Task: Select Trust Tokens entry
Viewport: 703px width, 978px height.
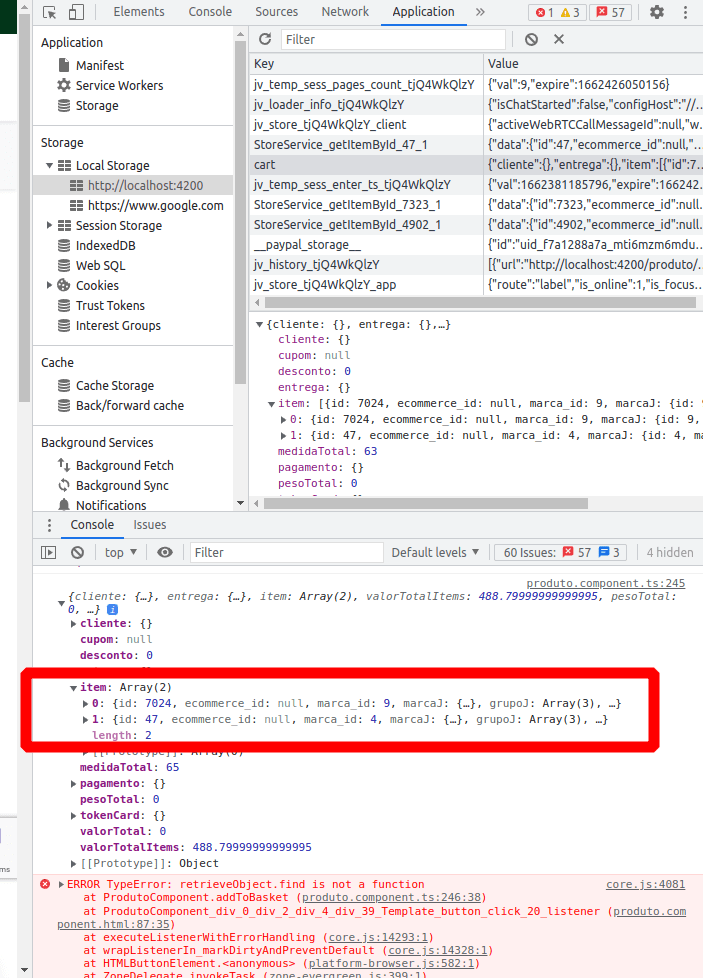Action: [x=110, y=306]
